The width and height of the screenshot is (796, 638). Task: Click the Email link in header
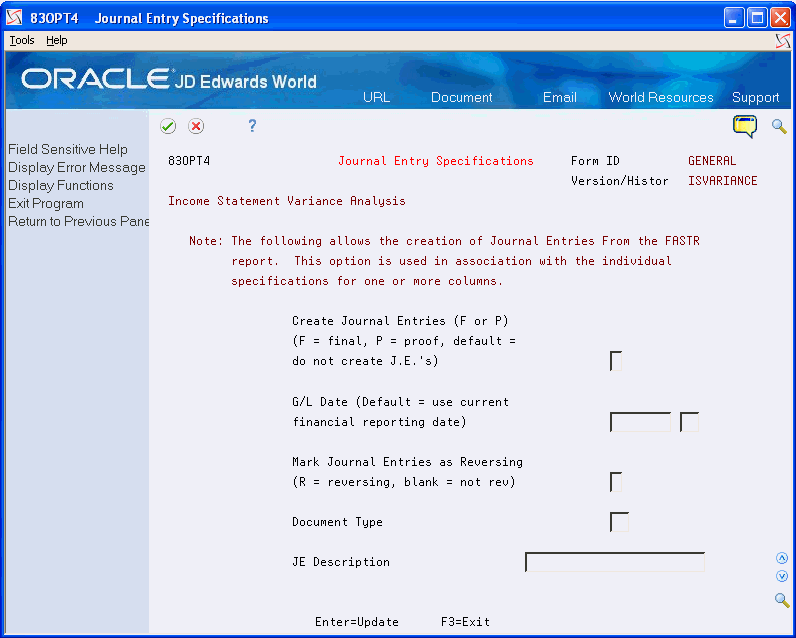tap(559, 97)
